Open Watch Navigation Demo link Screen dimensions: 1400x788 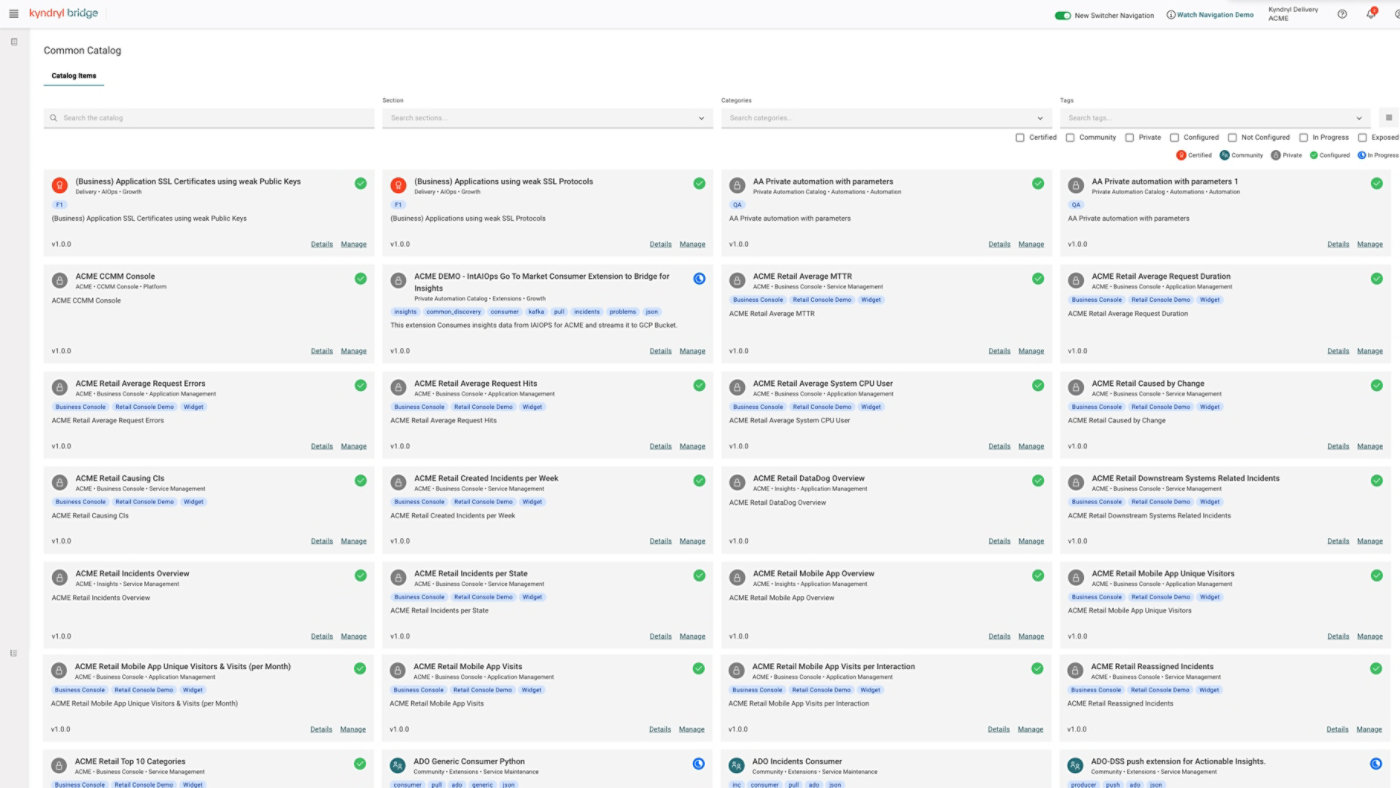pyautogui.click(x=1210, y=15)
